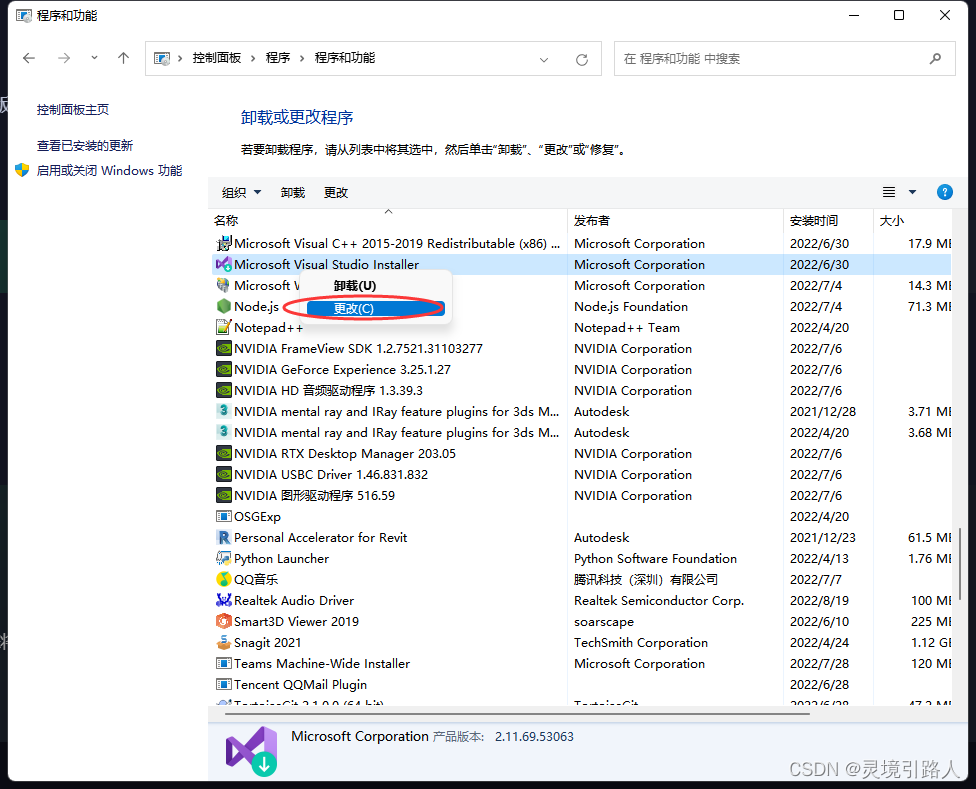Click the Forward navigation arrow

click(63, 58)
